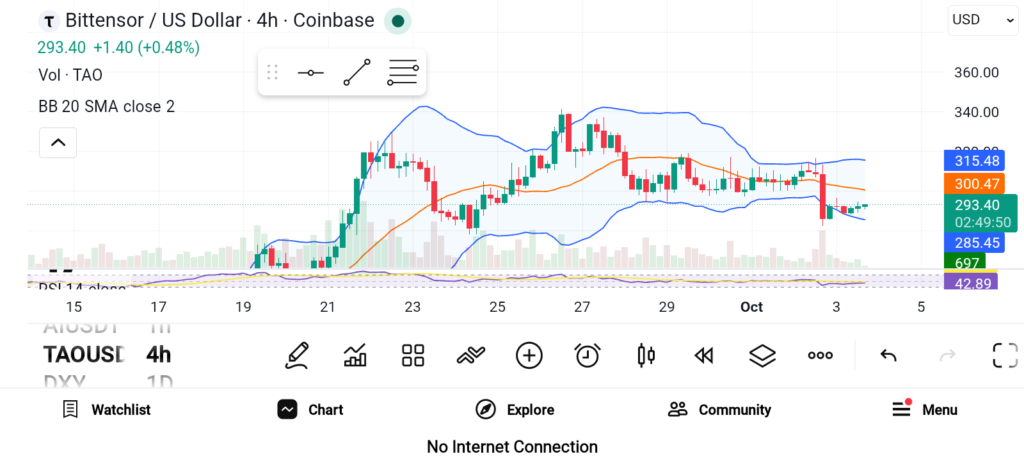Open the USD currency dropdown

(982, 20)
